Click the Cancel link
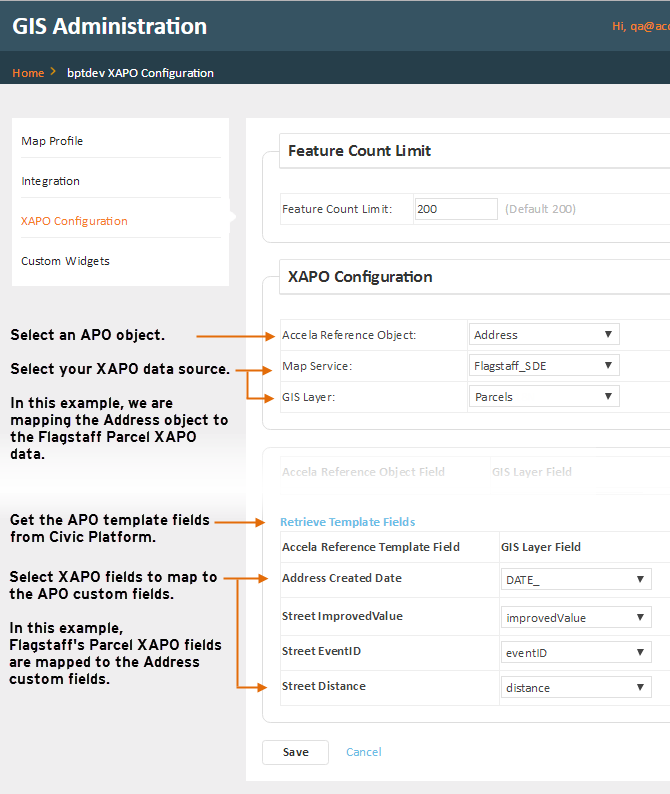670x794 pixels. [364, 752]
